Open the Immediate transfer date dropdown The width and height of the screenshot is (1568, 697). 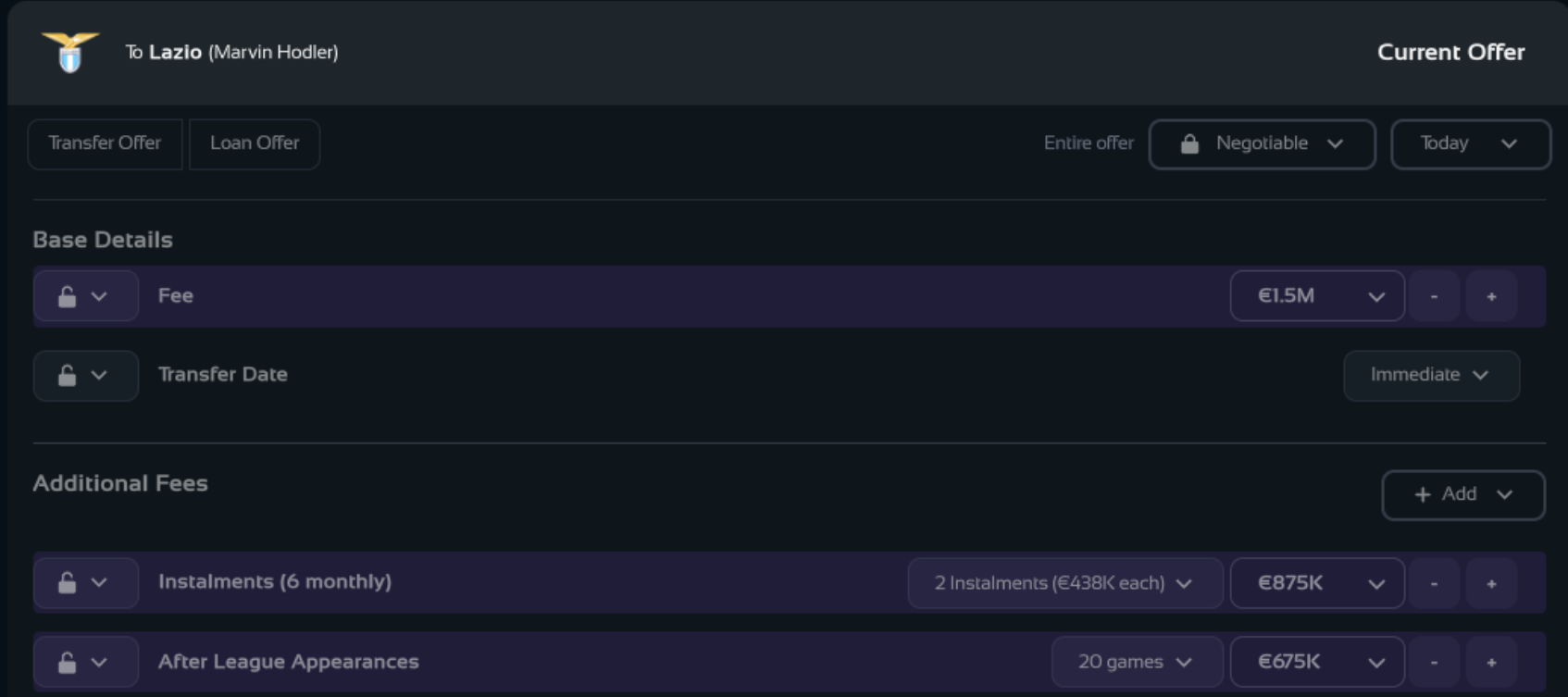click(x=1431, y=375)
